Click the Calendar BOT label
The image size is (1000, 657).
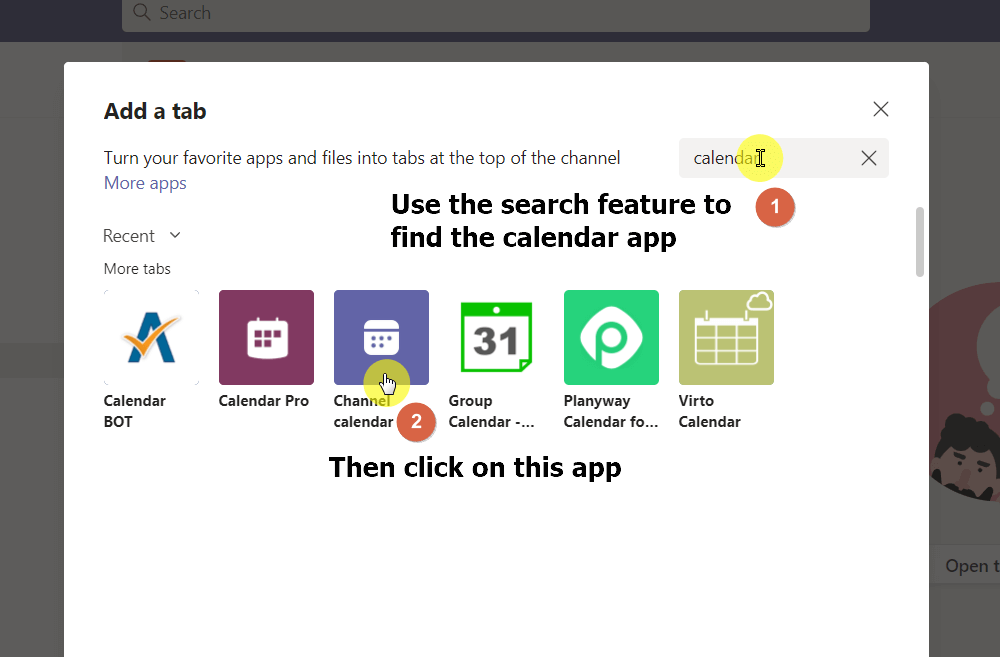click(135, 411)
